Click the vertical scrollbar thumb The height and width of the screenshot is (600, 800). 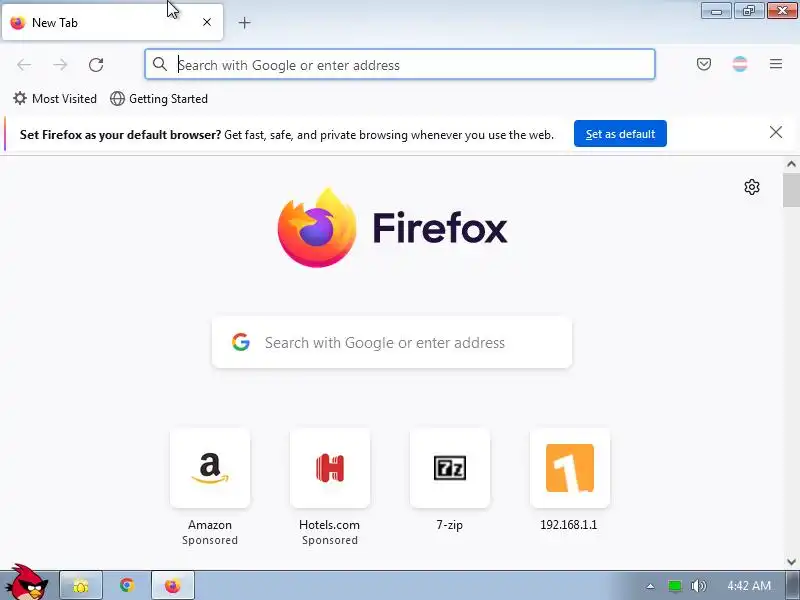tap(791, 190)
